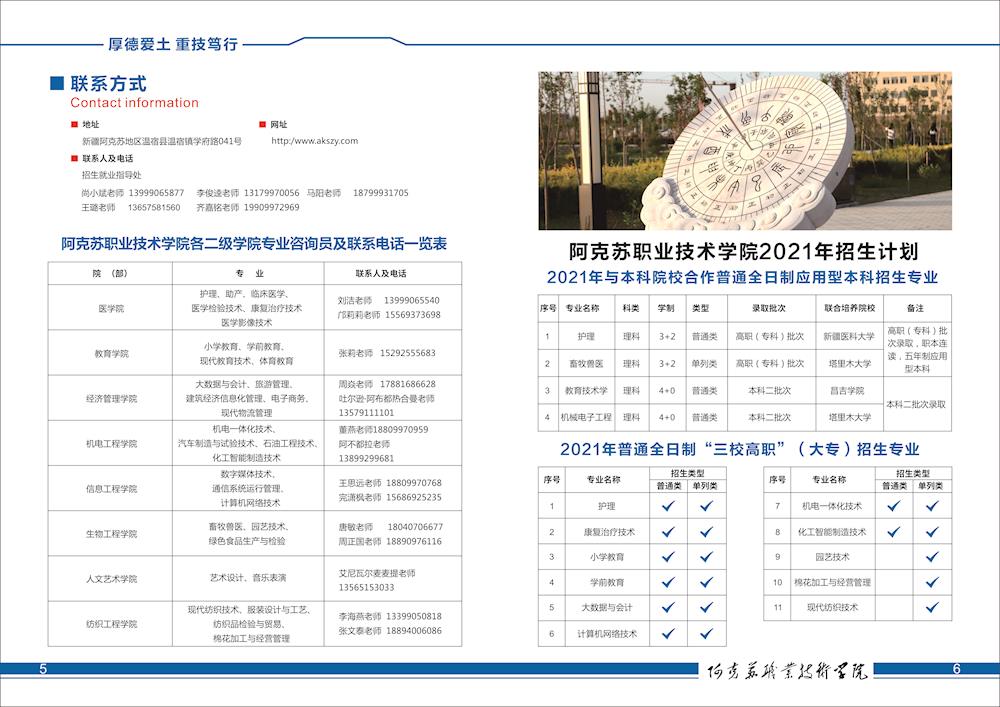Click the blue square beside 联系方式 heading
Image resolution: width=1000 pixels, height=707 pixels.
[57, 84]
